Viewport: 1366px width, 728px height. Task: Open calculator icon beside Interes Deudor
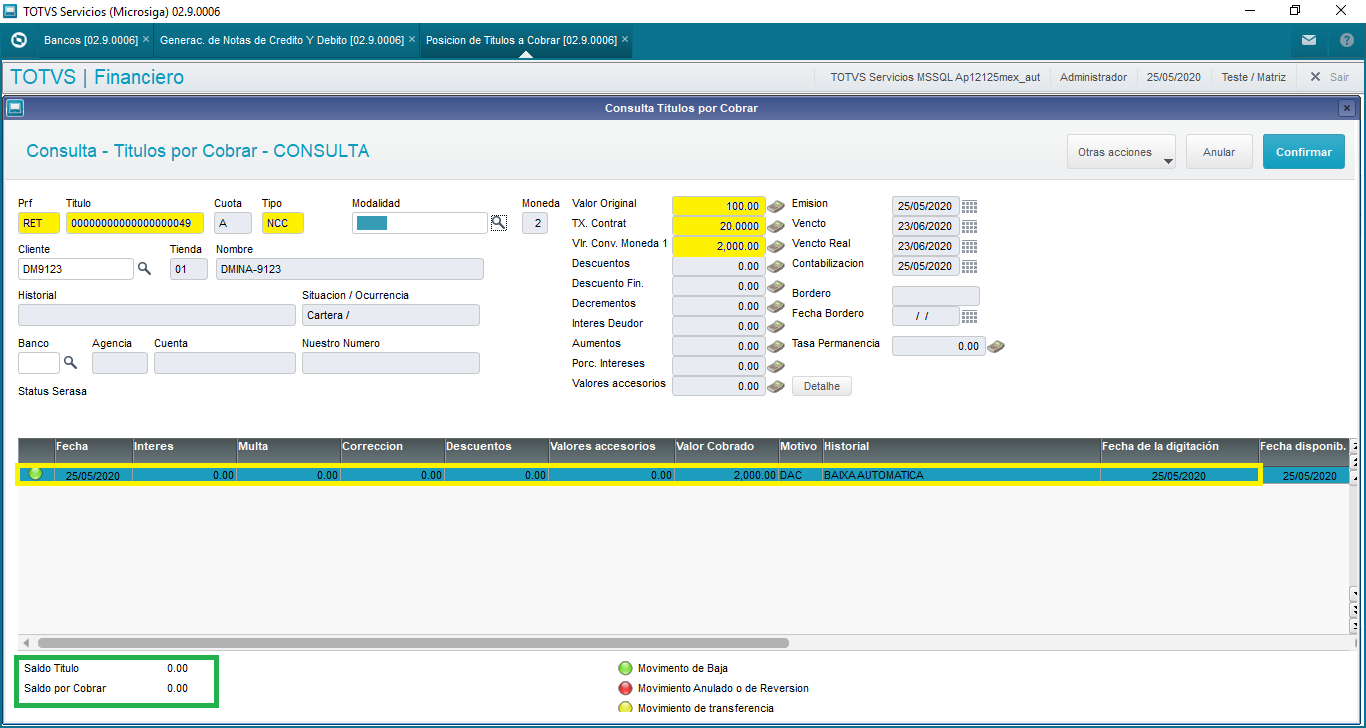(776, 326)
